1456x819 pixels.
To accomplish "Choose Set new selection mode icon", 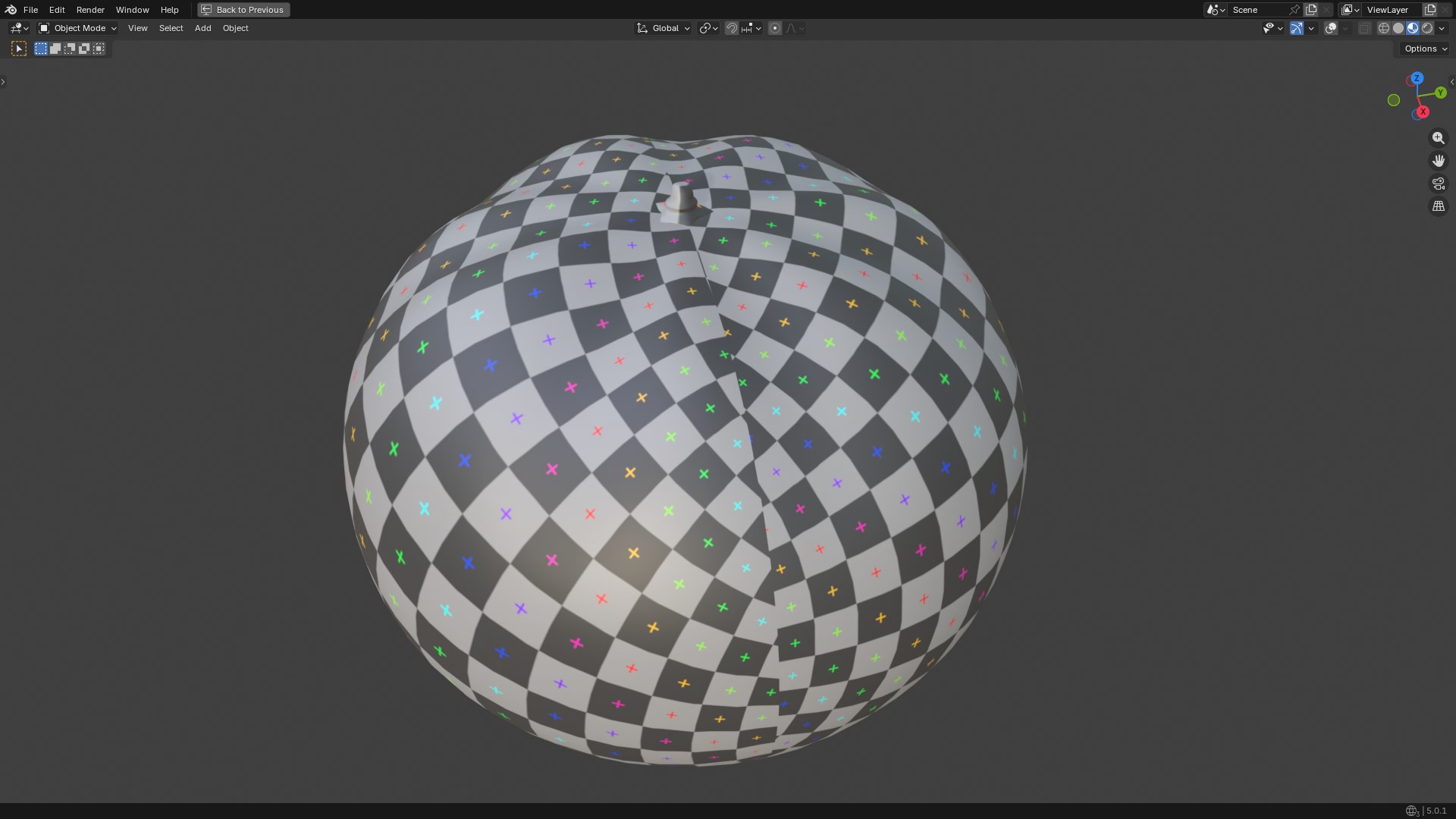I will pos(41,49).
